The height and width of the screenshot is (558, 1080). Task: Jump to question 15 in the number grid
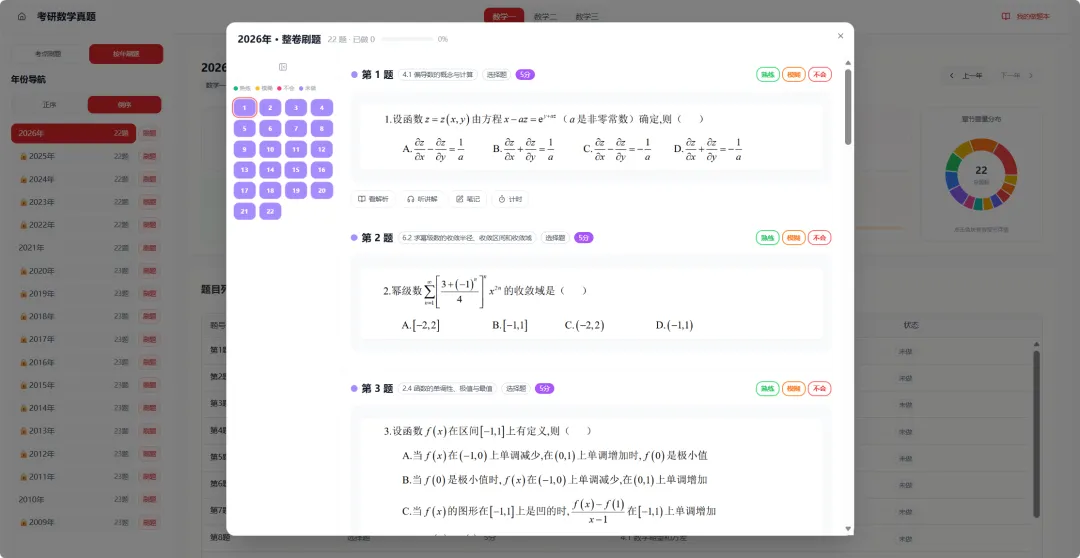coord(296,169)
